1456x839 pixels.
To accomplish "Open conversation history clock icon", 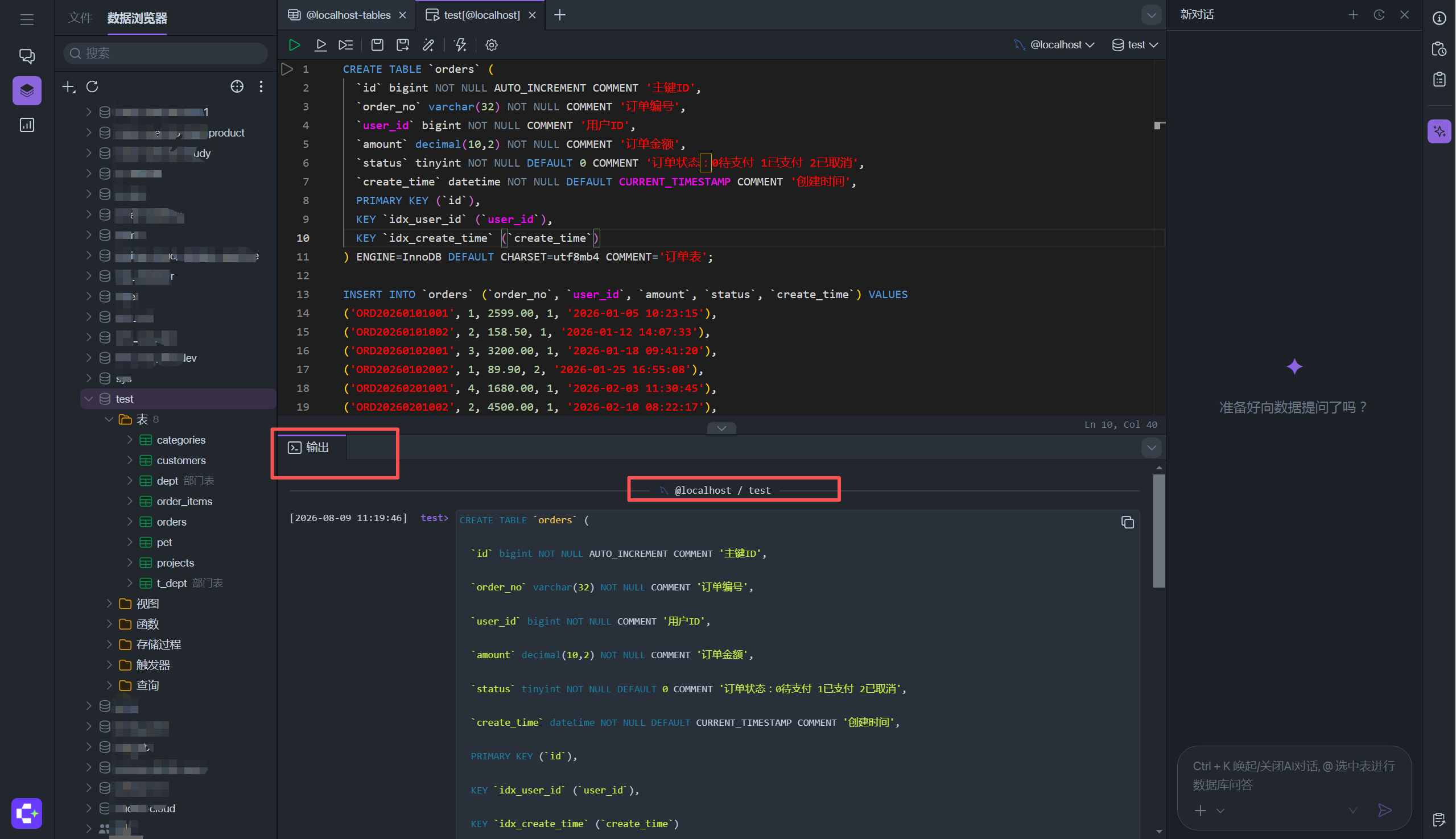I will click(1379, 15).
